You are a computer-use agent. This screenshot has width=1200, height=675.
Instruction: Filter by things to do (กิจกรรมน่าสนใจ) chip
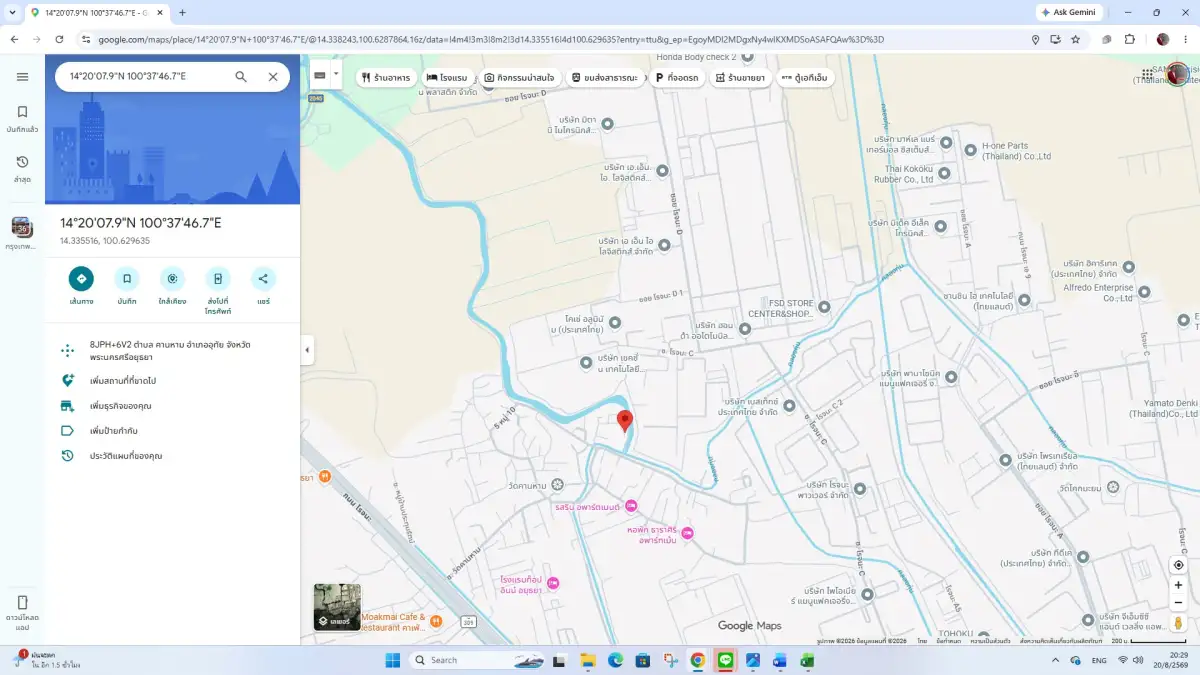tap(519, 77)
